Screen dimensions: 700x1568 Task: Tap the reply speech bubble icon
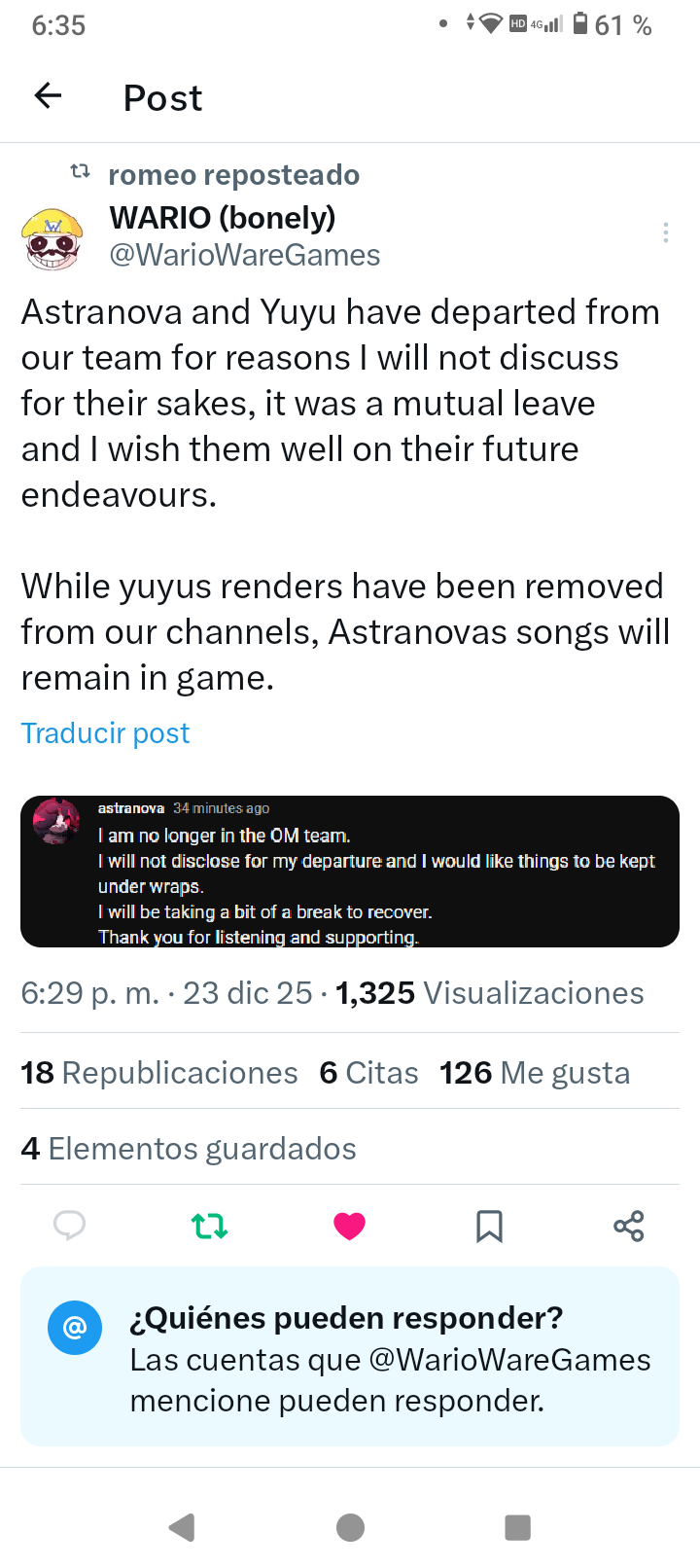pyautogui.click(x=69, y=1226)
